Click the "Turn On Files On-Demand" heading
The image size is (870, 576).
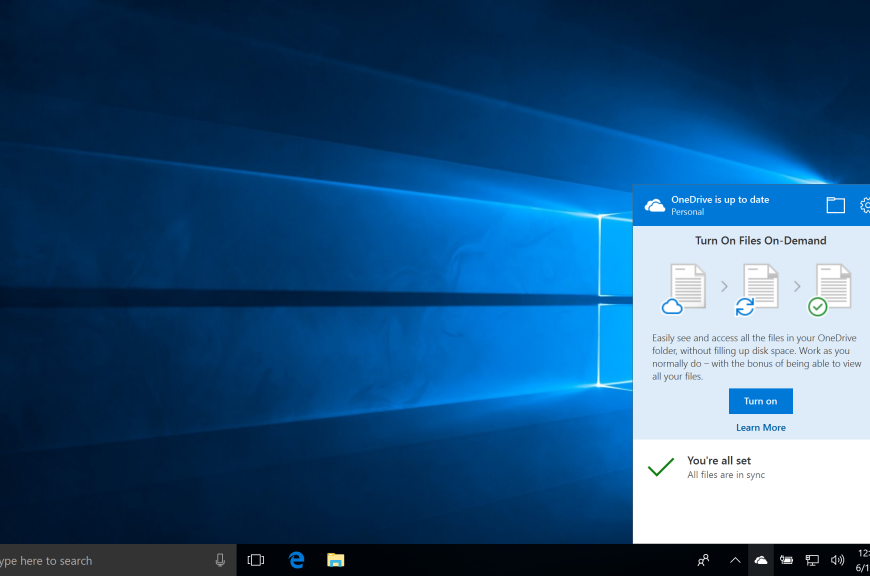pyautogui.click(x=761, y=241)
